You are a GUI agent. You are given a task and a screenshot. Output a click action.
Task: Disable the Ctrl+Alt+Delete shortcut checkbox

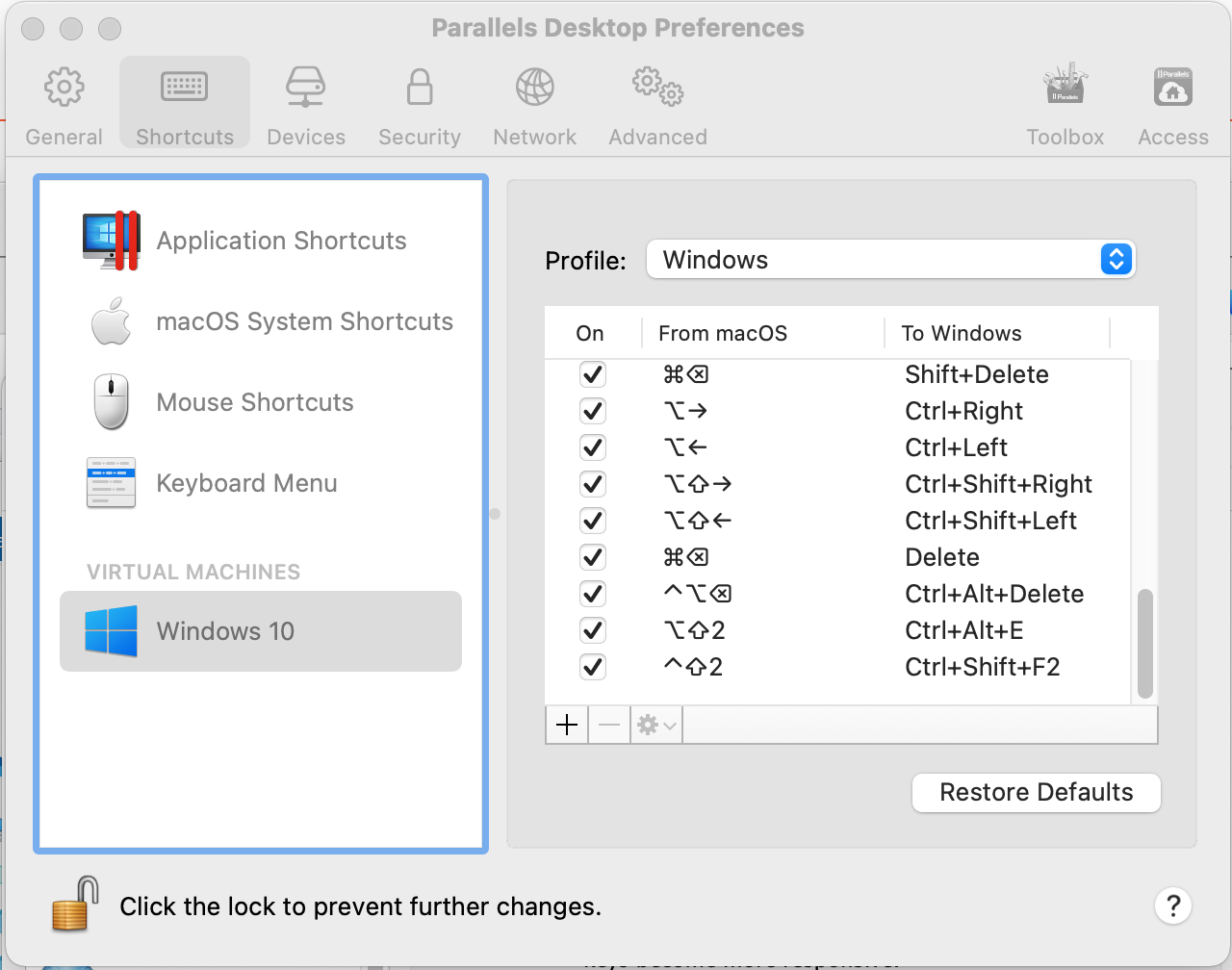(593, 594)
